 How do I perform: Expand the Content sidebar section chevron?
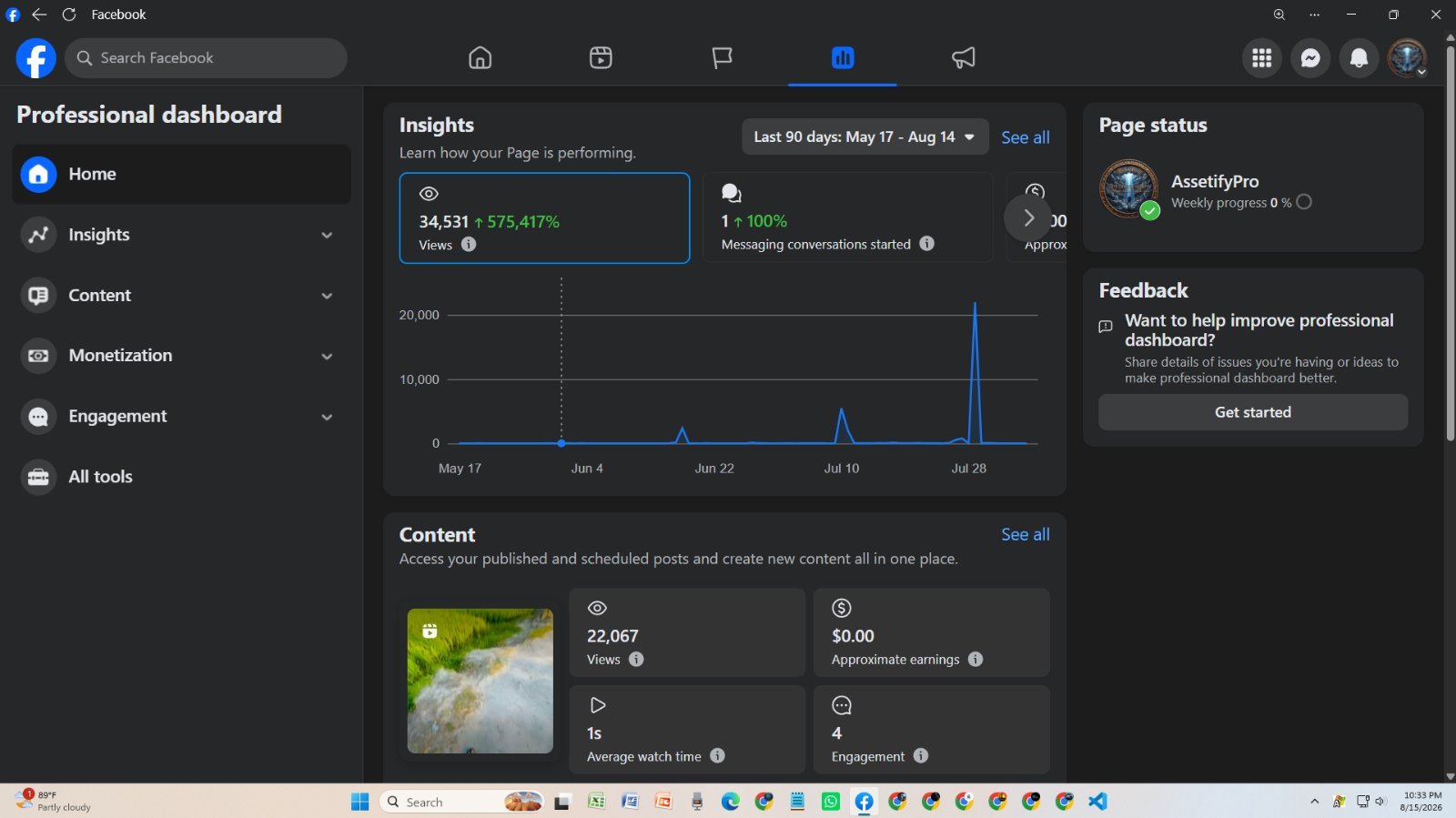coord(327,296)
